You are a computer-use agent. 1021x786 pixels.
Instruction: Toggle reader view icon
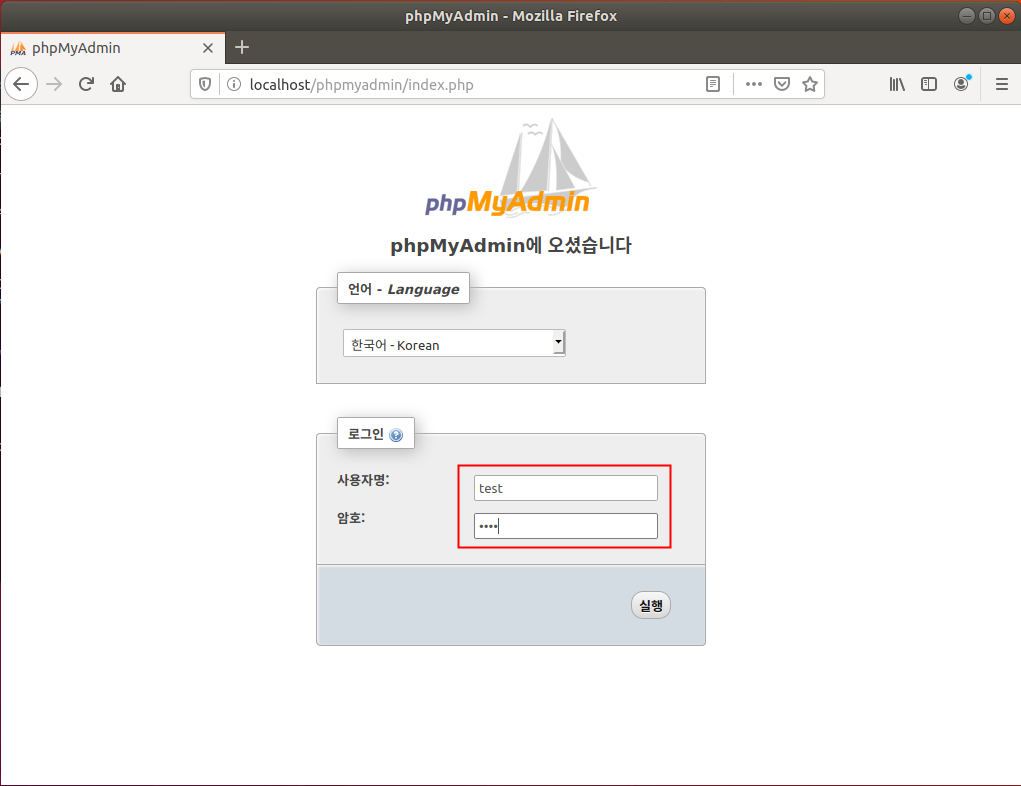pos(713,84)
